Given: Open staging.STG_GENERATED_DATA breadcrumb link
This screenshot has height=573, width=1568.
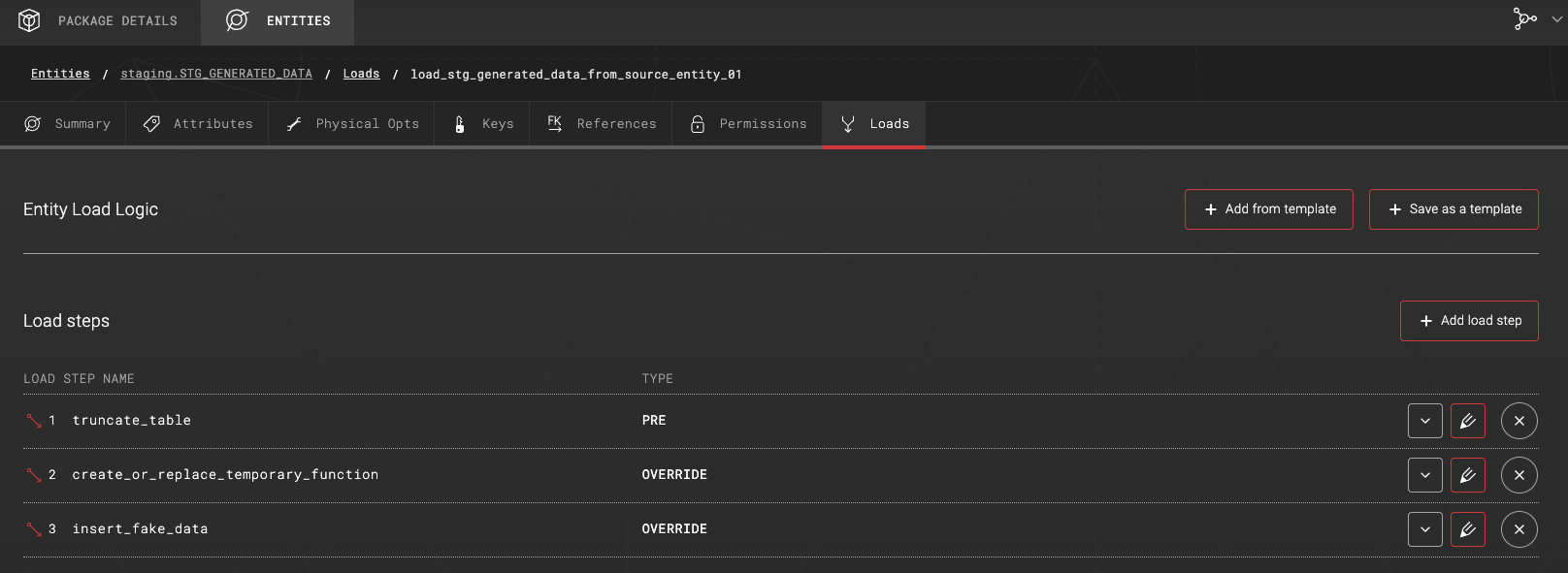Looking at the screenshot, I should click(x=216, y=74).
